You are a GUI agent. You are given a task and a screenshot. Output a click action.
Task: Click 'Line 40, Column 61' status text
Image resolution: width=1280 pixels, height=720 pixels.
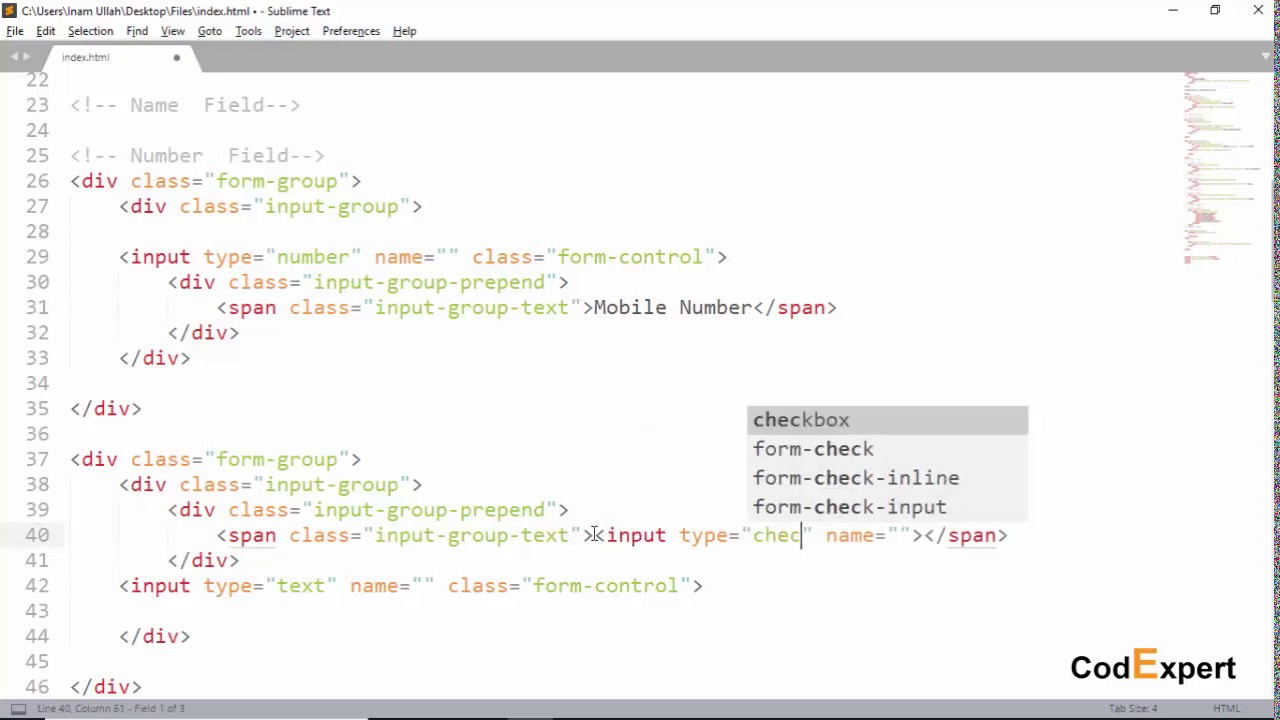pos(83,708)
